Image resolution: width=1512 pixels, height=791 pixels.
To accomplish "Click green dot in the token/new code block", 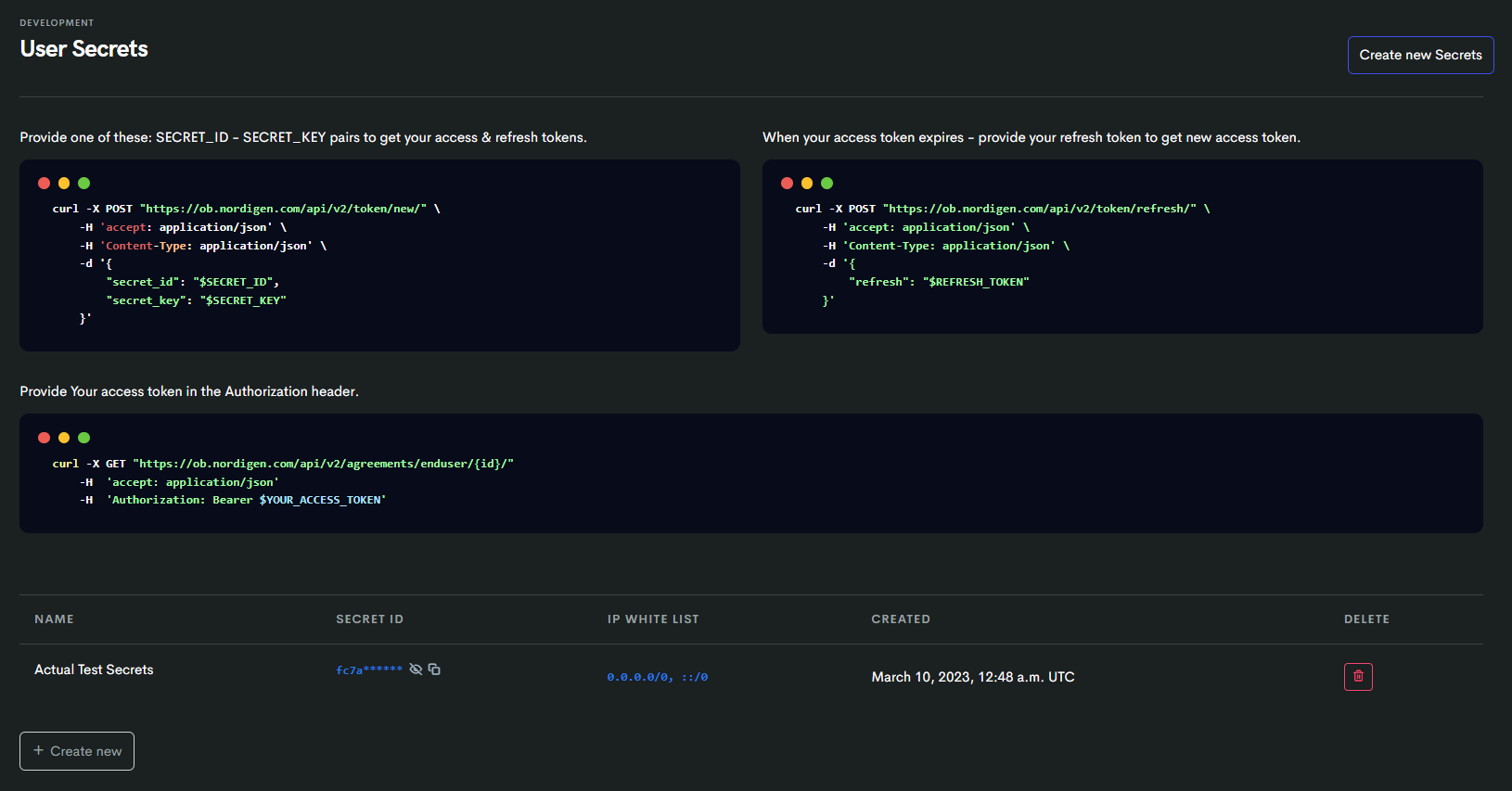I will (x=84, y=184).
